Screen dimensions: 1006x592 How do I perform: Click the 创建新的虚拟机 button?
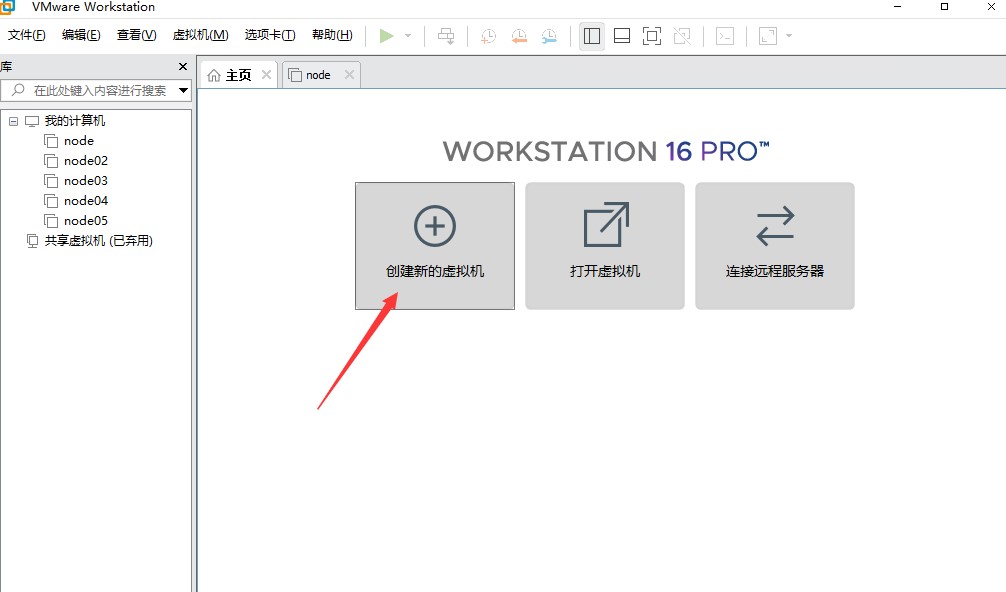pos(435,246)
